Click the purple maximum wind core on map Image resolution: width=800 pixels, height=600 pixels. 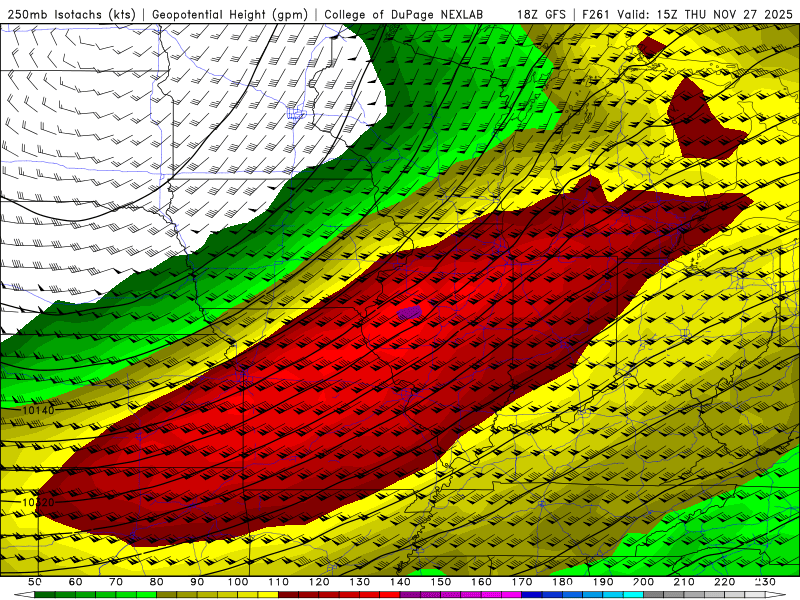[x=410, y=313]
